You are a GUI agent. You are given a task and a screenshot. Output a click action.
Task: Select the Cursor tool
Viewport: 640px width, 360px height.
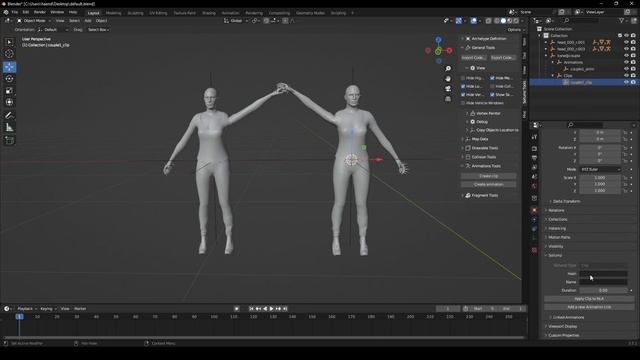click(x=9, y=53)
